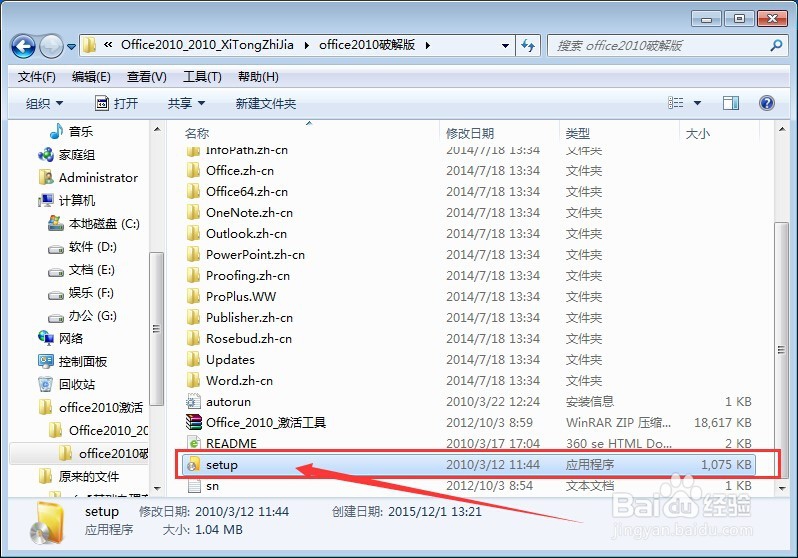Select the ProPlus.WW folder icon

point(193,296)
